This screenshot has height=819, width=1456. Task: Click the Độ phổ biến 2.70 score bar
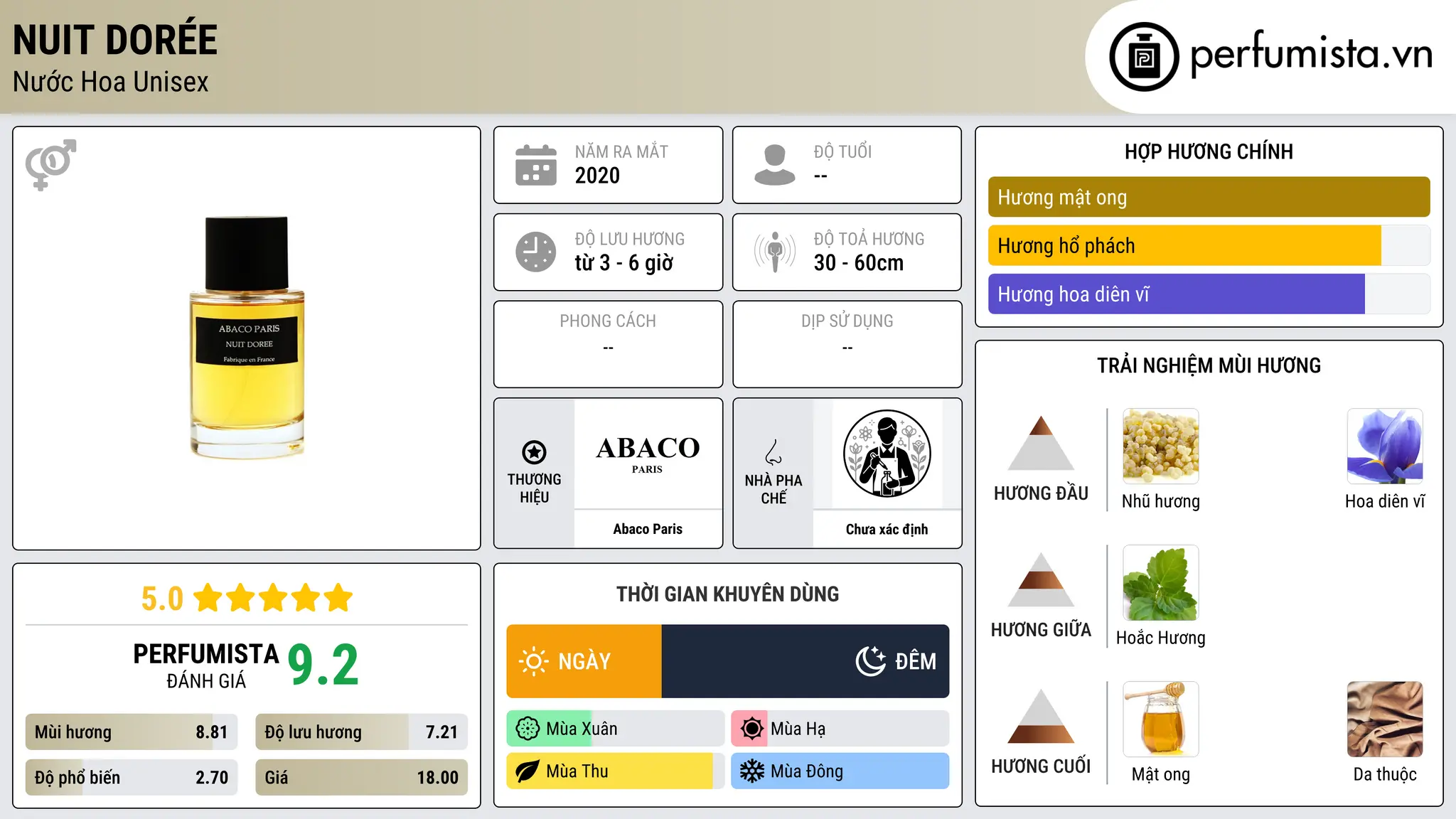click(x=132, y=777)
